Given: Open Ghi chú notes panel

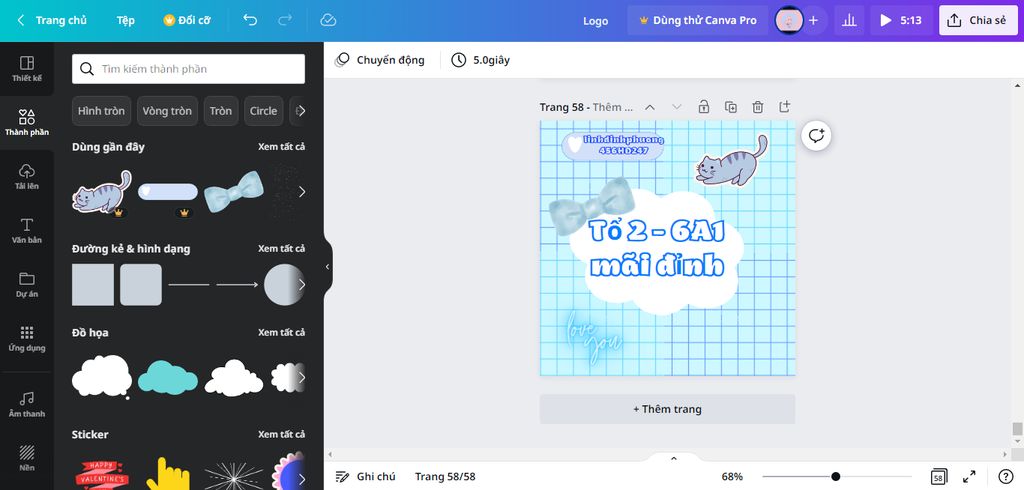Looking at the screenshot, I should (366, 476).
